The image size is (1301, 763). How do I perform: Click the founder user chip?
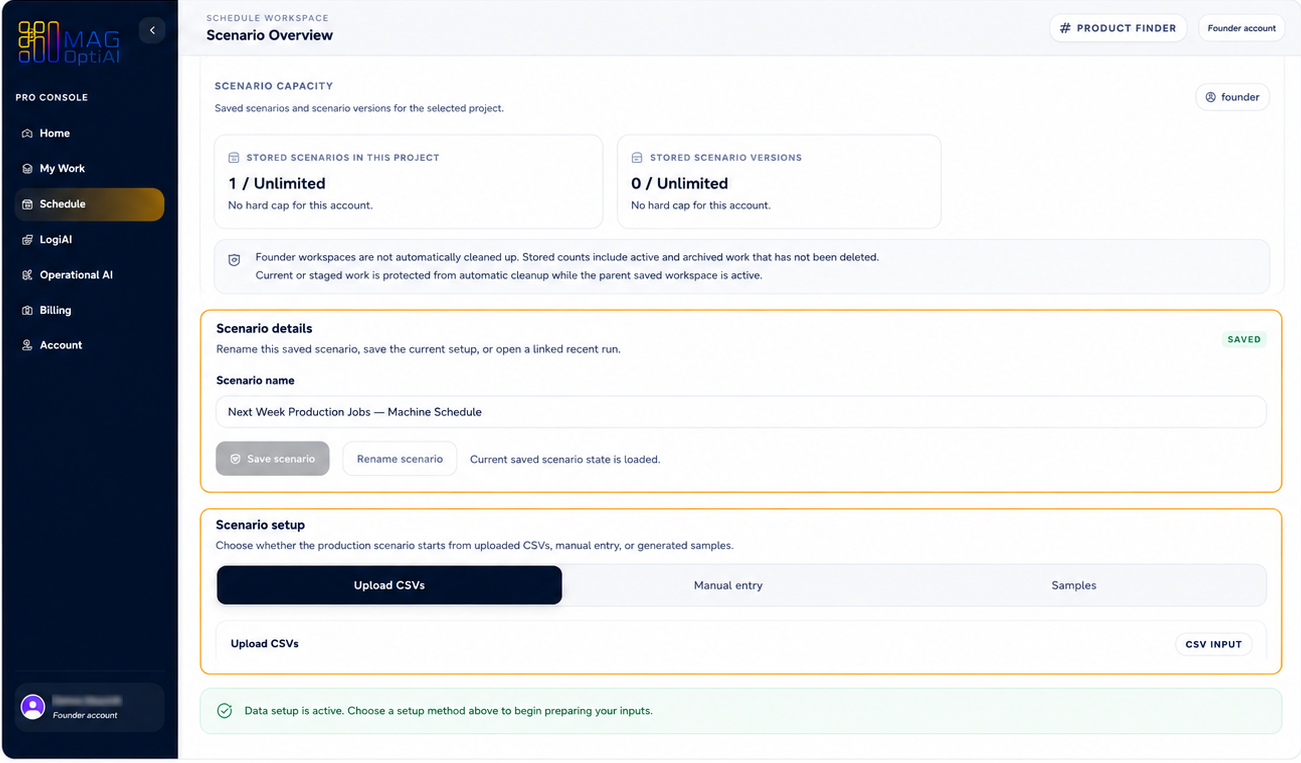1232,97
